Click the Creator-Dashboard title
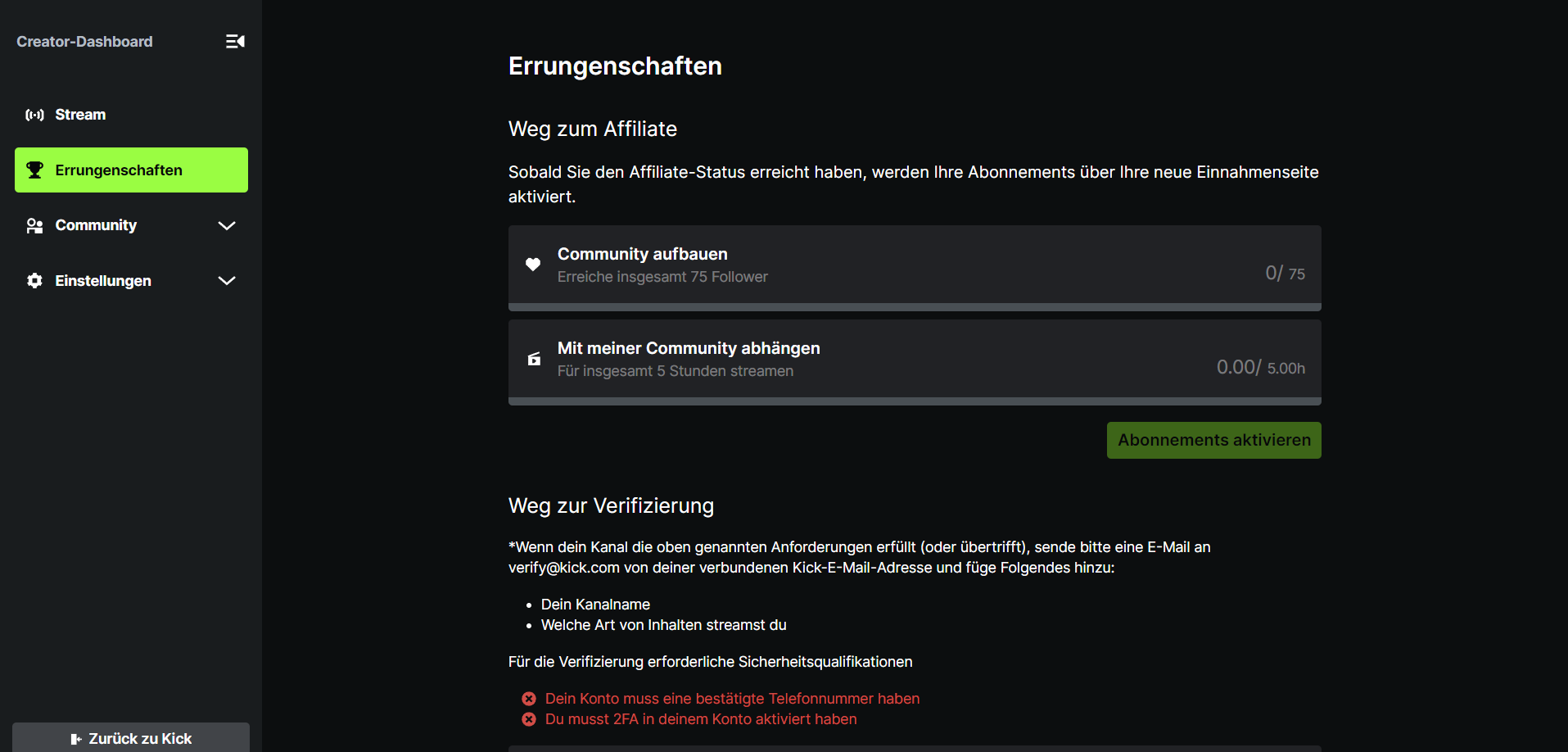 [84, 42]
